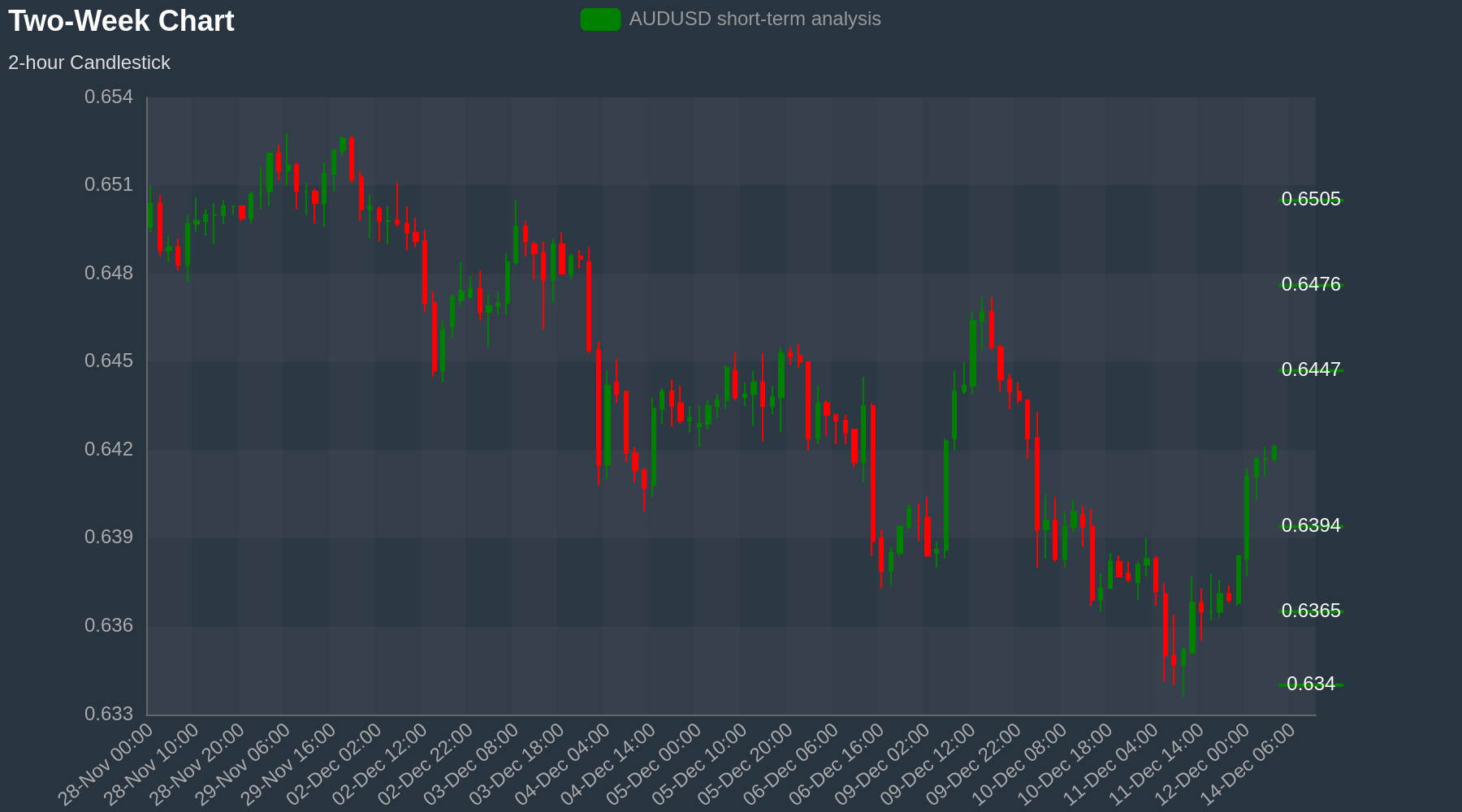Click the 09-Dec 02:00 x-axis label
Image resolution: width=1462 pixels, height=812 pixels.
point(882,764)
